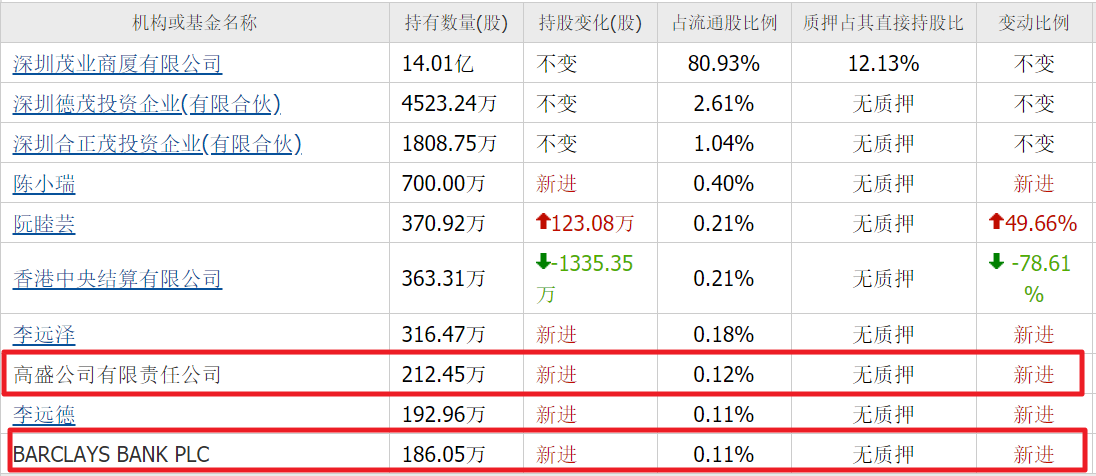The width and height of the screenshot is (1096, 476).
Task: Open the 深圳茂业商厦有限公司 link
Action: pyautogui.click(x=117, y=64)
